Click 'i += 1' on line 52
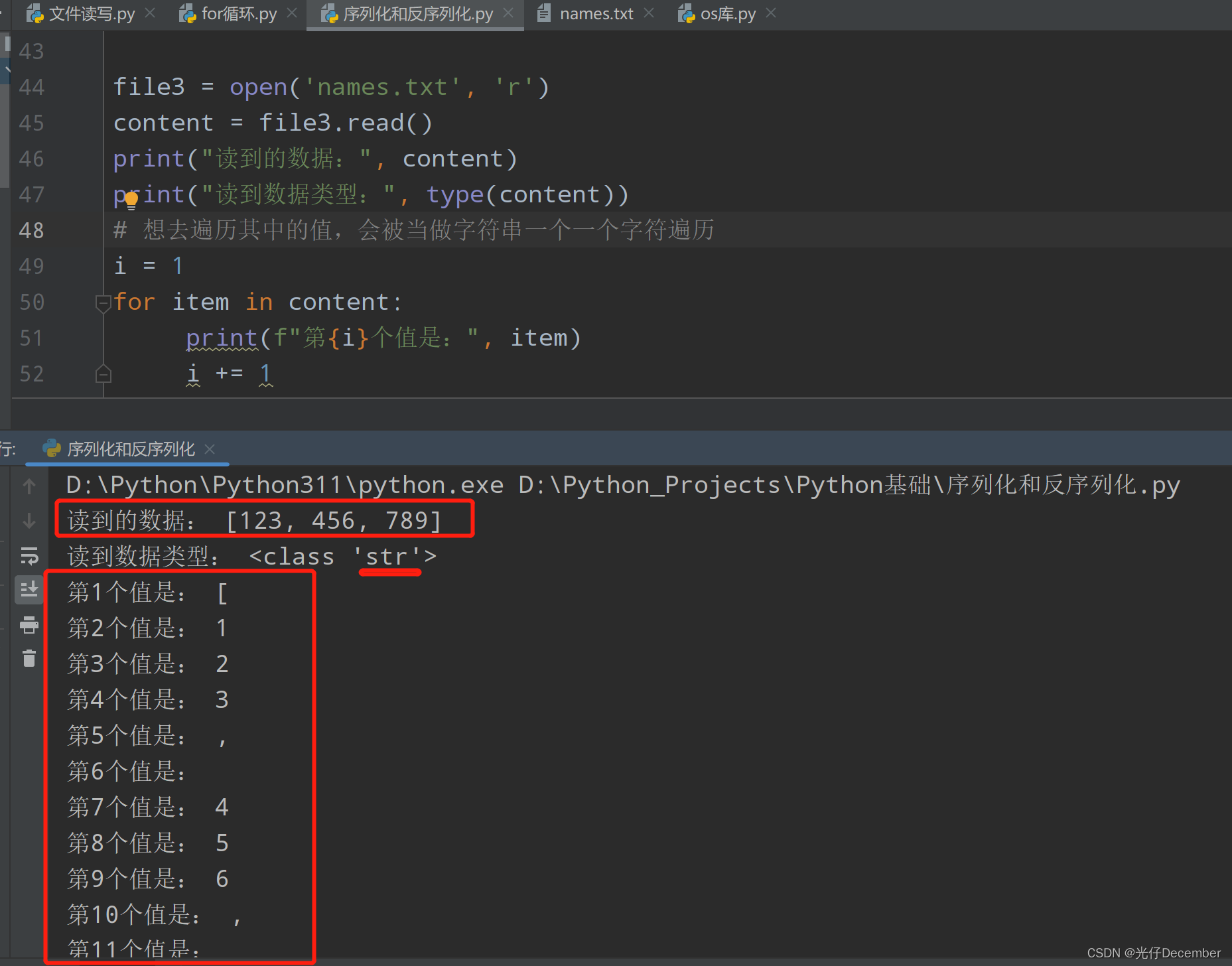1232x966 pixels. point(230,374)
